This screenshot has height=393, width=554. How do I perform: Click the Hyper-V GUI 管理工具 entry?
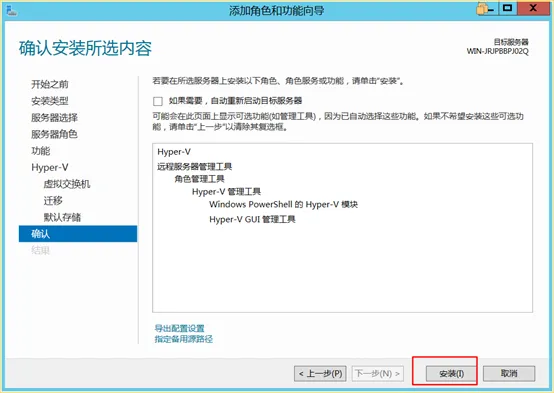pos(252,219)
